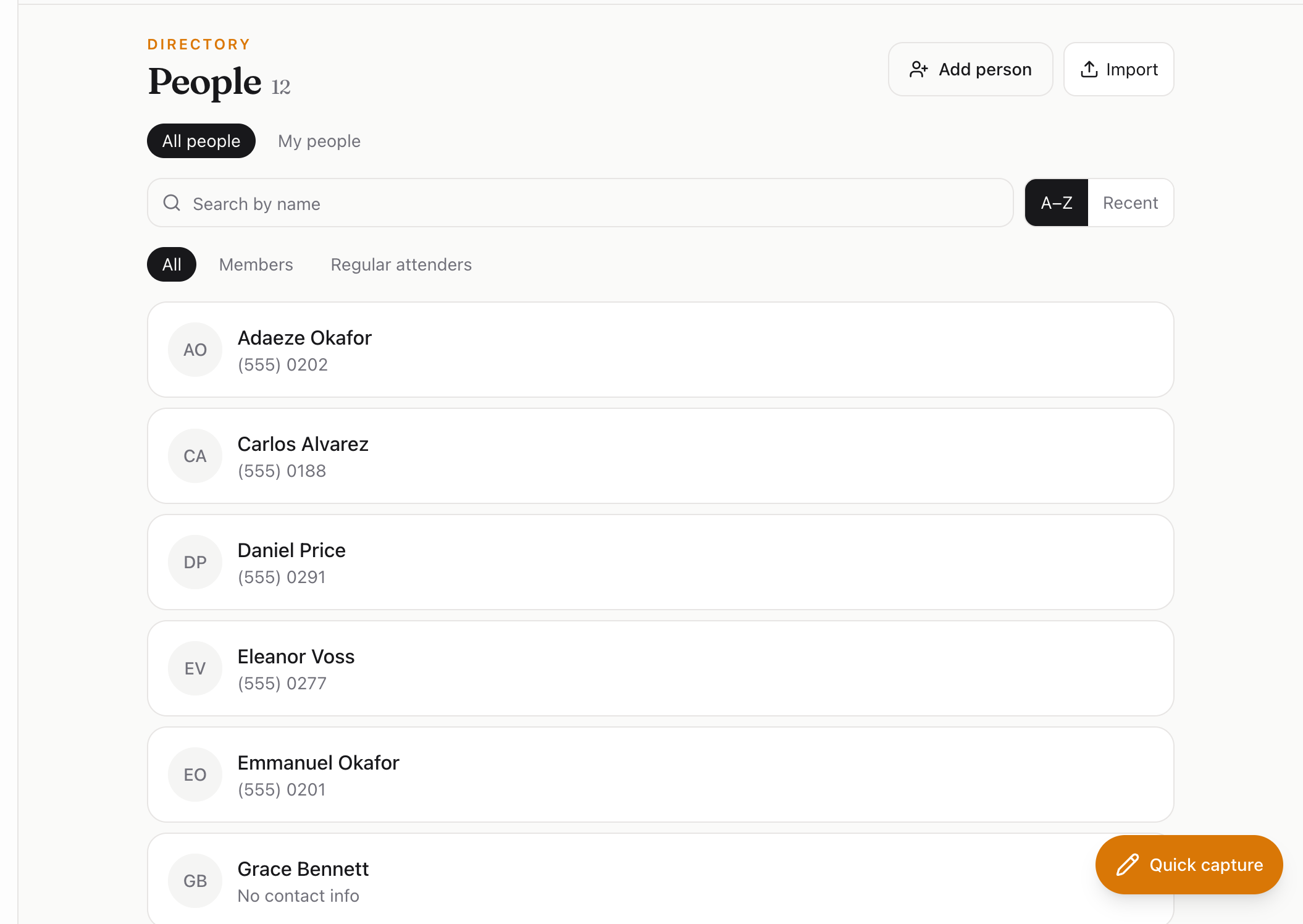Open Daniel Price's name
1303x924 pixels.
[291, 550]
